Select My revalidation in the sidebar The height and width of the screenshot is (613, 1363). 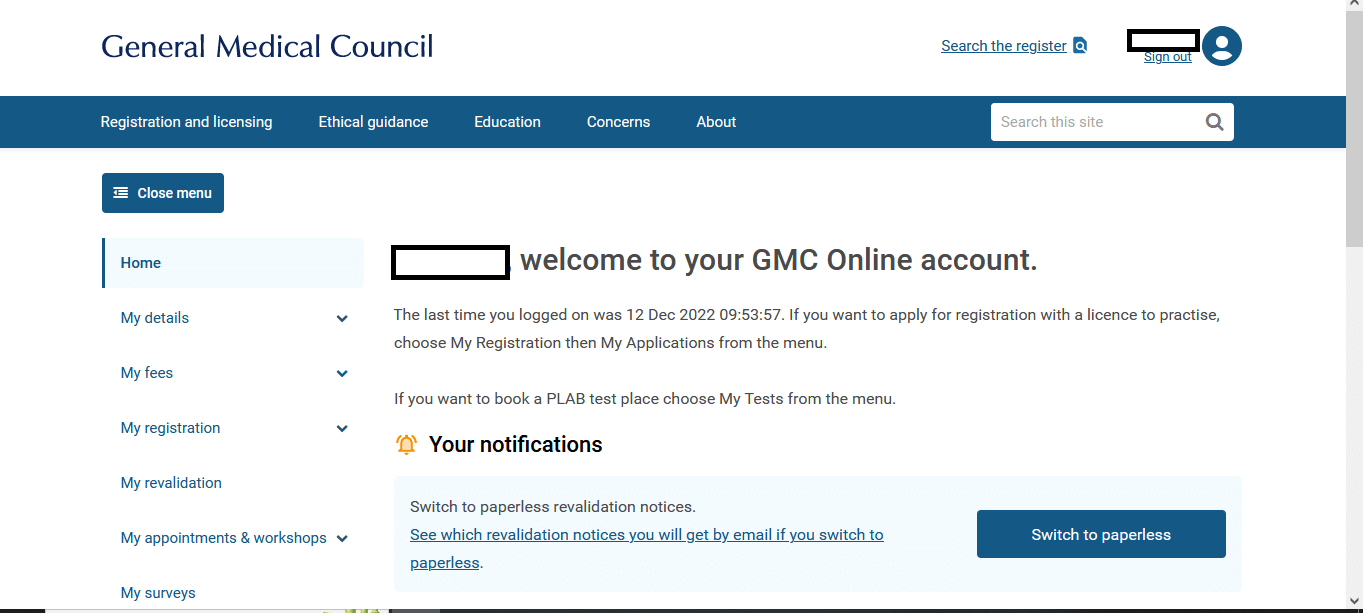click(x=171, y=483)
